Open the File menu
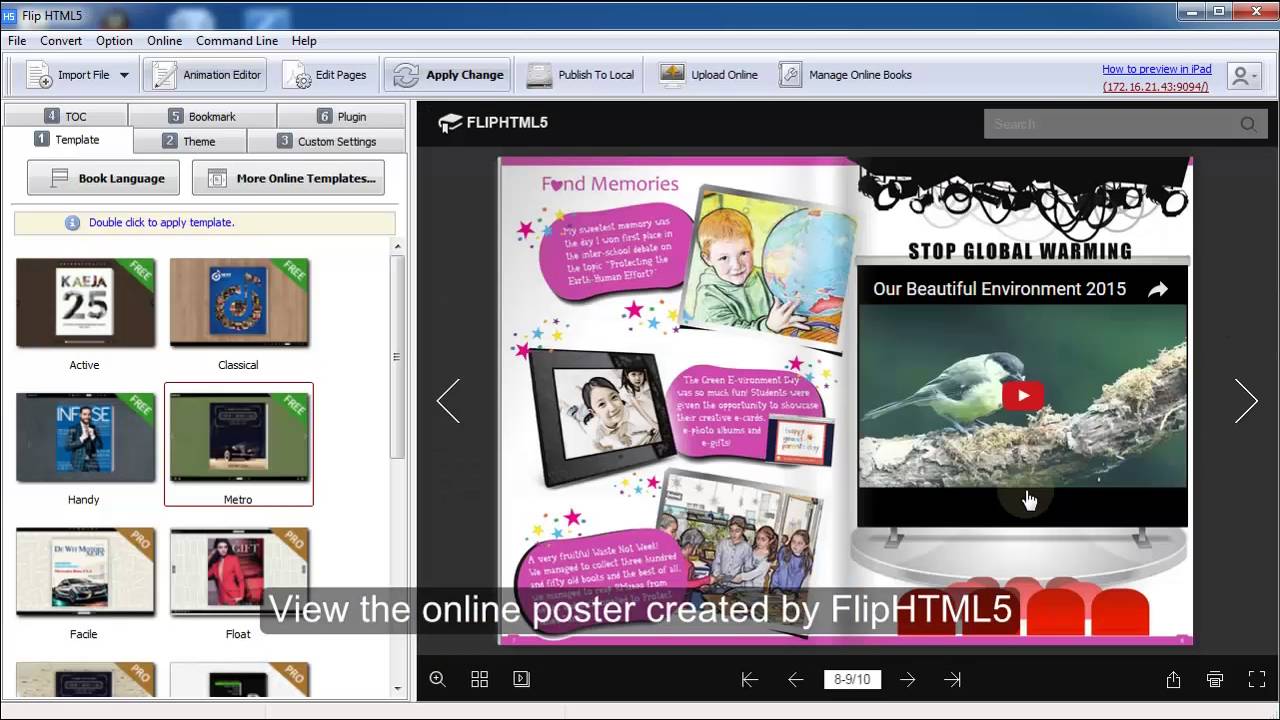This screenshot has height=720, width=1280. click(17, 41)
